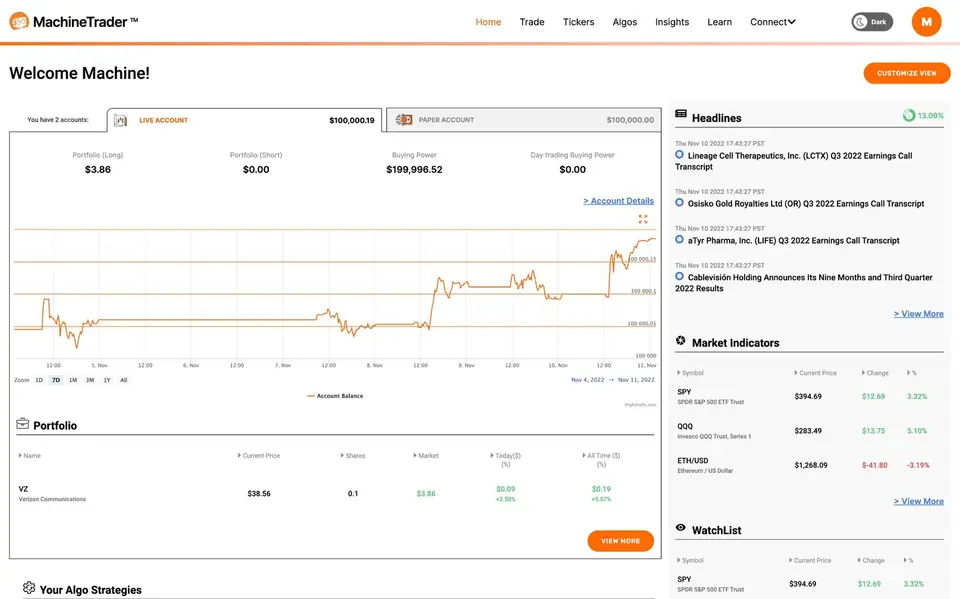Image resolution: width=960 pixels, height=599 pixels.
Task: Open Headlines View More link
Action: 918,314
